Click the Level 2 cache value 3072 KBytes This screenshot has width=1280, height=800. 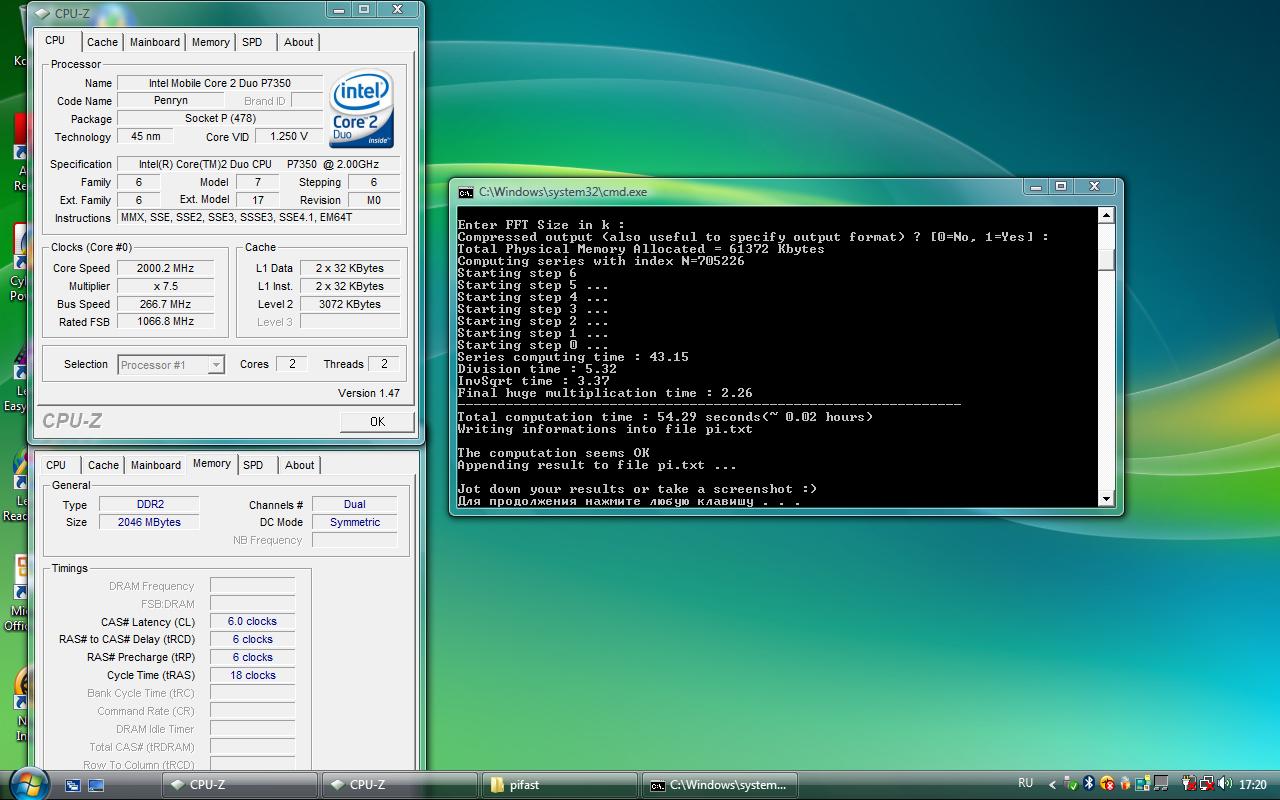tap(349, 304)
